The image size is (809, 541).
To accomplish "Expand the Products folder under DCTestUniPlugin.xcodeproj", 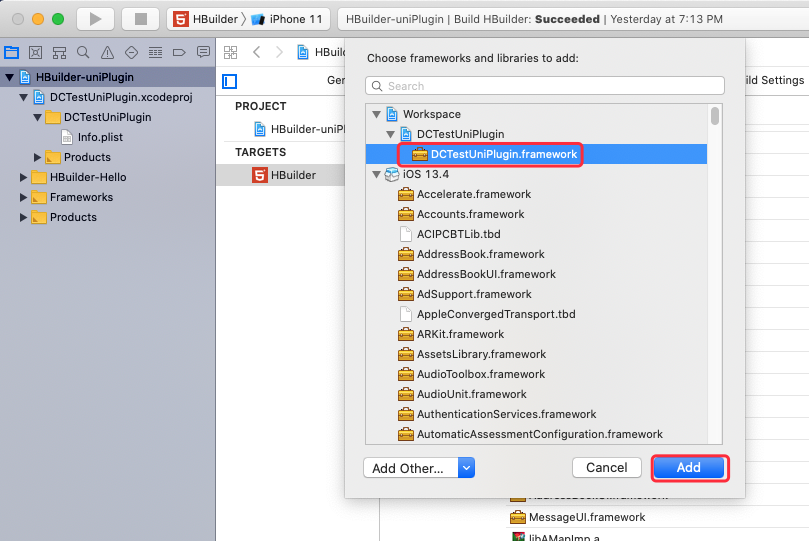I will [x=37, y=157].
